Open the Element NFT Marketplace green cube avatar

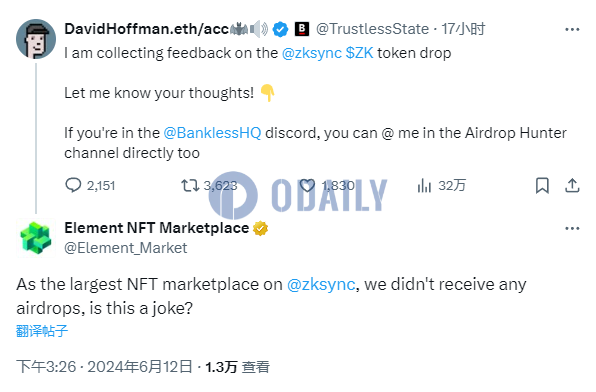(36, 238)
